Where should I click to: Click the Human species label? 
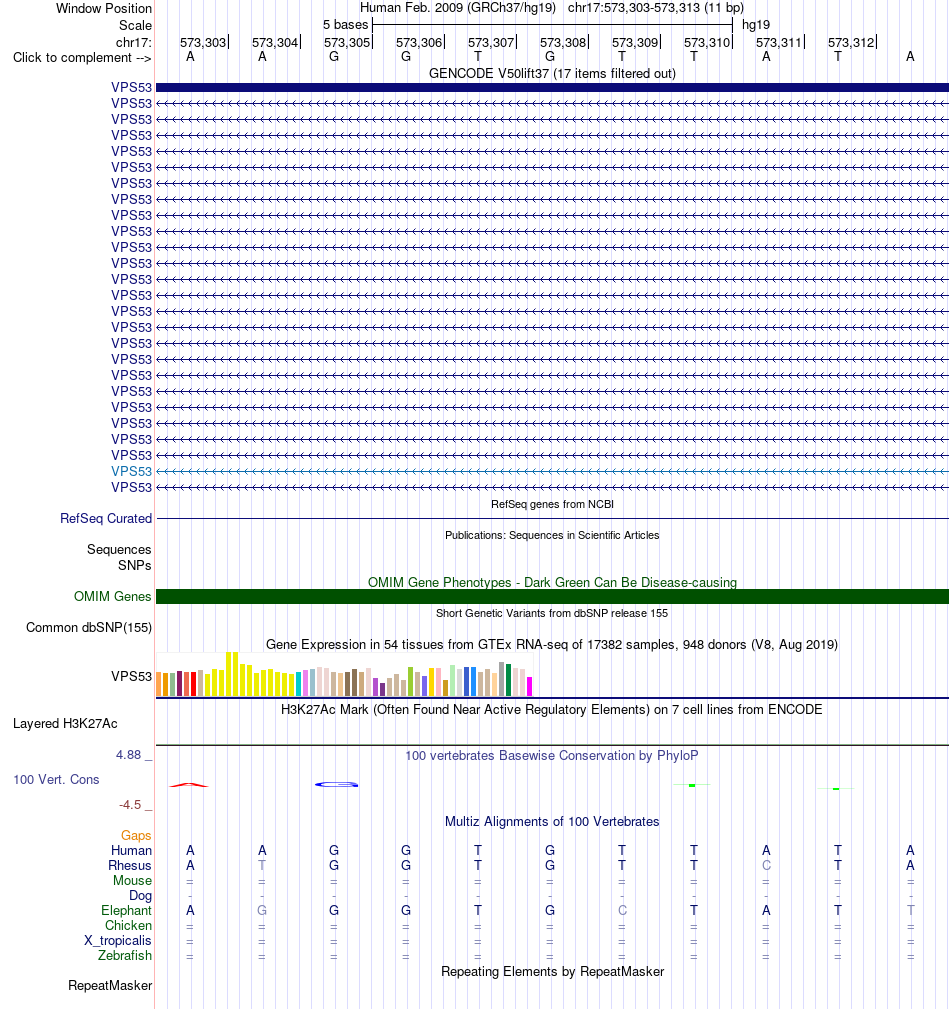[x=131, y=851]
